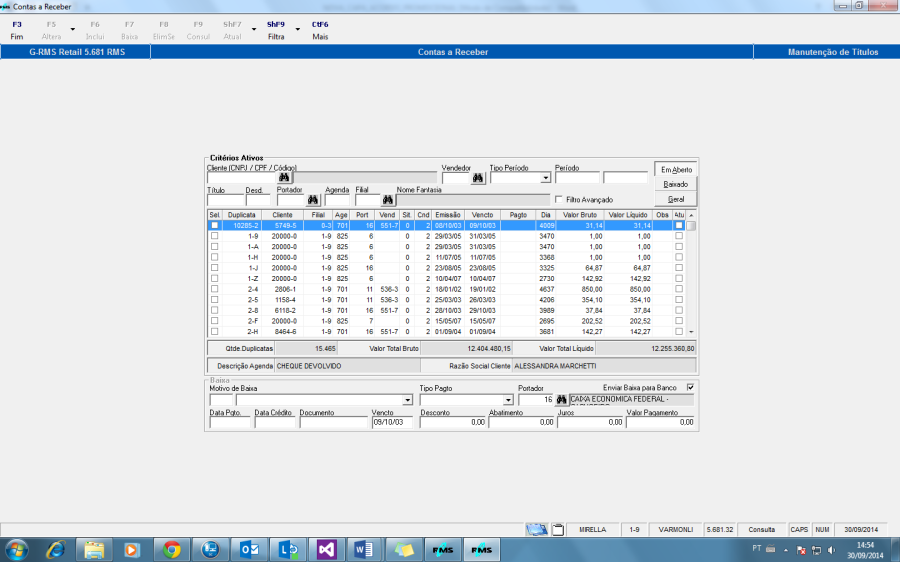Open Outlook from the taskbar
Screen dimensions: 900x562
pyautogui.click(x=249, y=549)
